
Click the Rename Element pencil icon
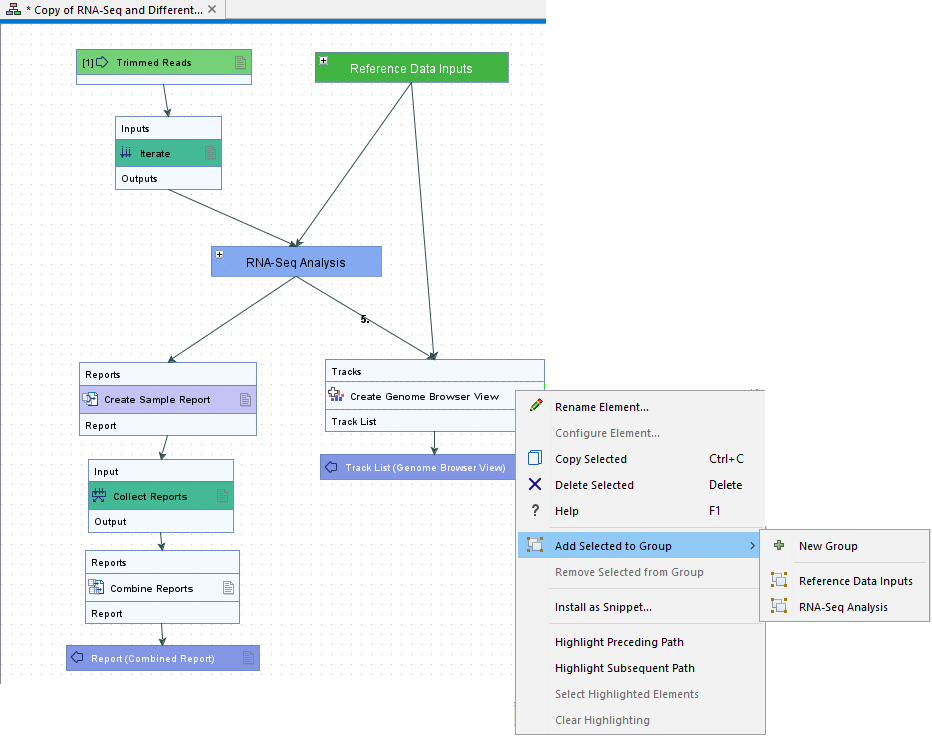coord(534,406)
